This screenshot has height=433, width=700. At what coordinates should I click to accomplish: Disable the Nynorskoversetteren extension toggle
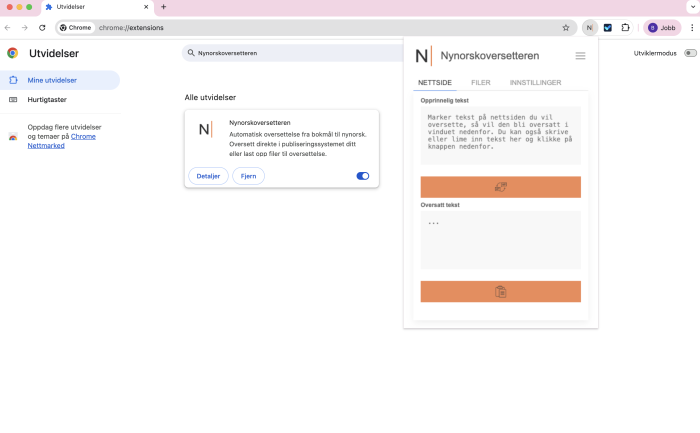[362, 176]
